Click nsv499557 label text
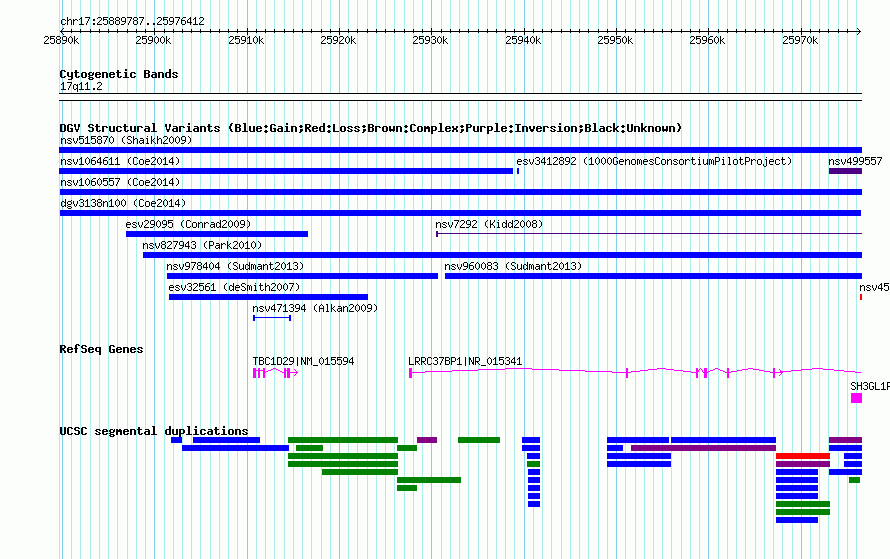The width and height of the screenshot is (890, 559). point(855,161)
